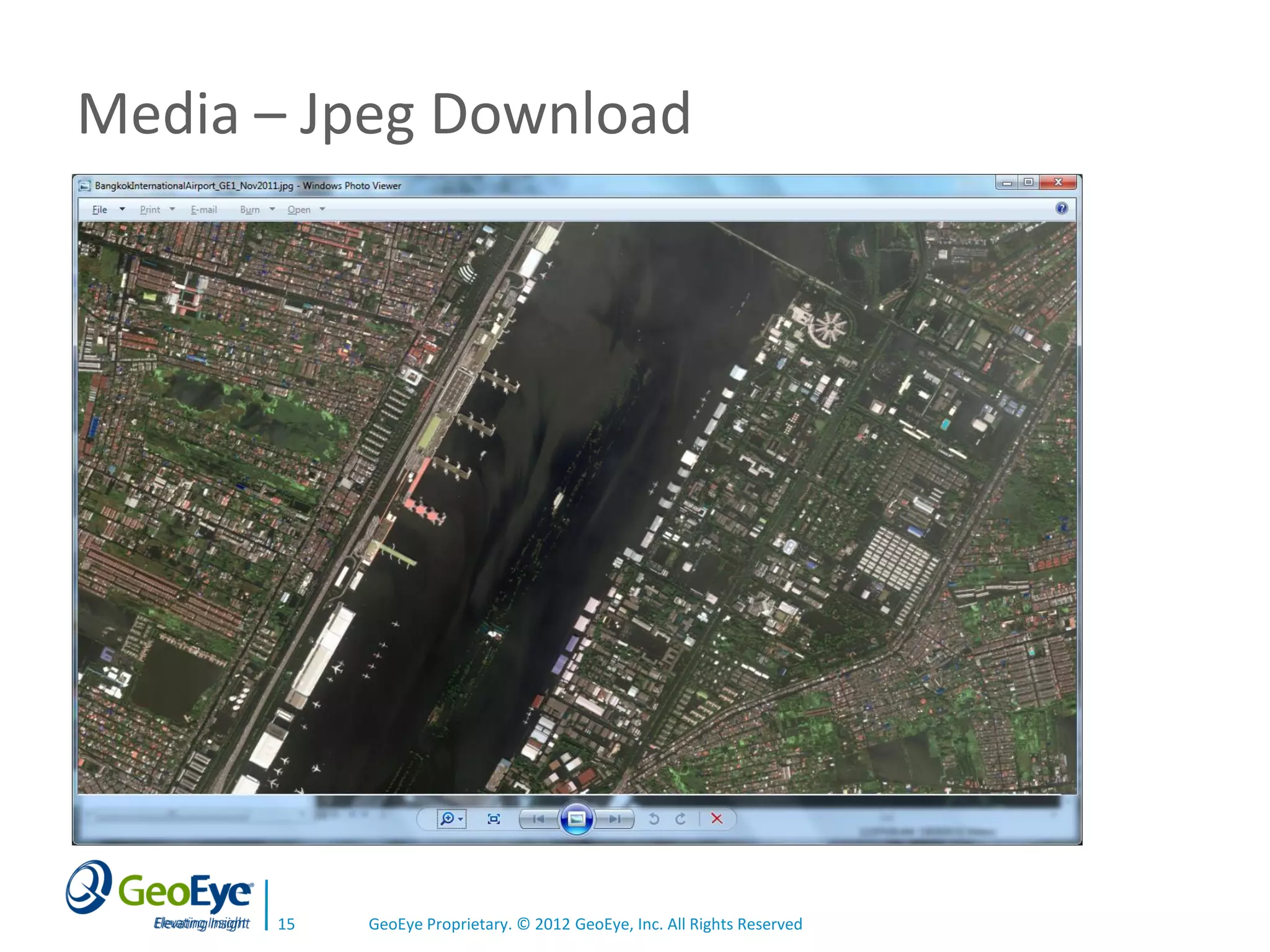
Task: Open the Open menu
Action: click(x=299, y=209)
